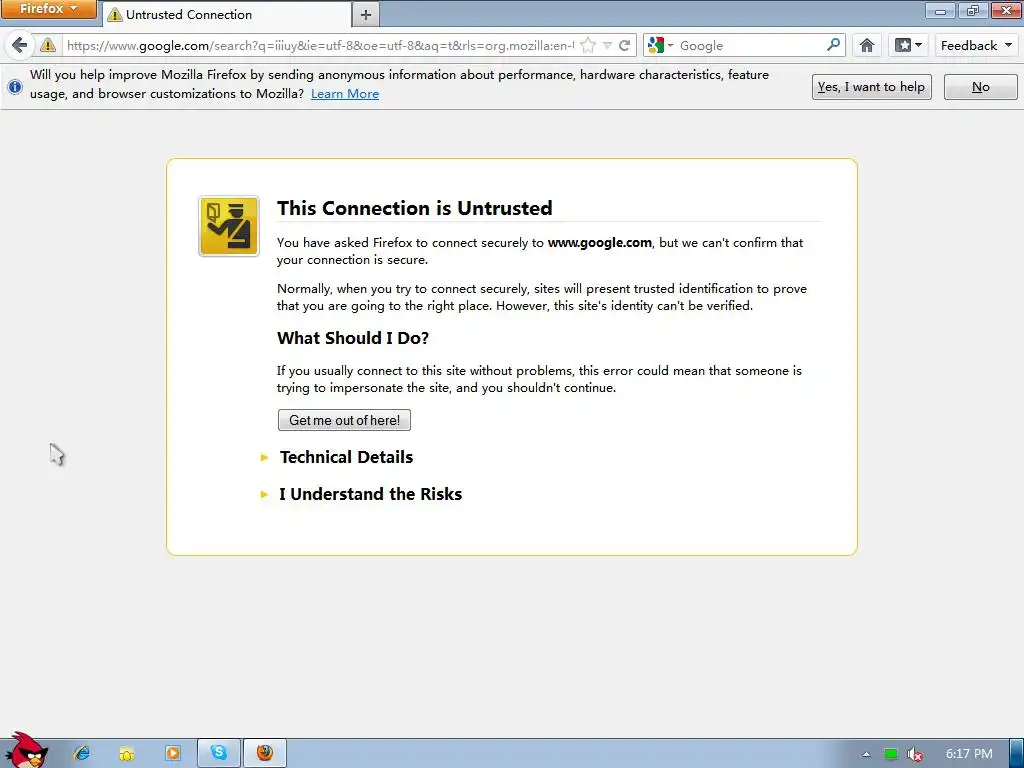Open the bookmarks menu button
Viewport: 1024px width, 768px height.
click(x=908, y=45)
